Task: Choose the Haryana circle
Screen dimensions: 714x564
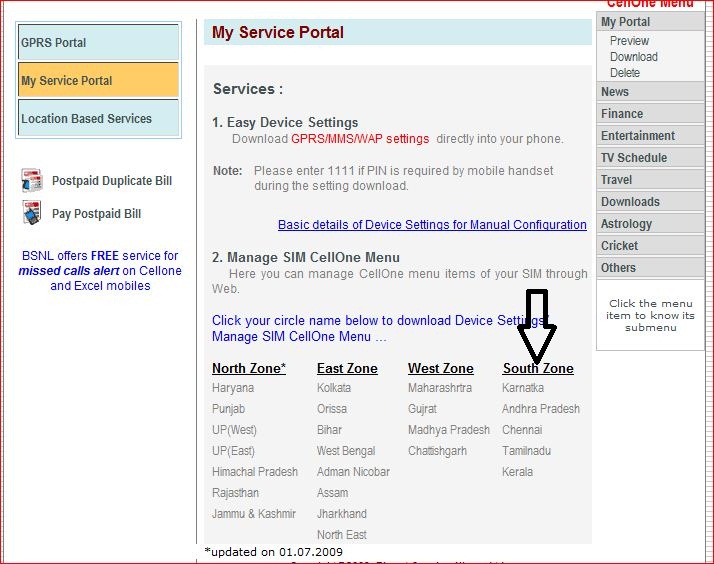Action: coord(233,388)
